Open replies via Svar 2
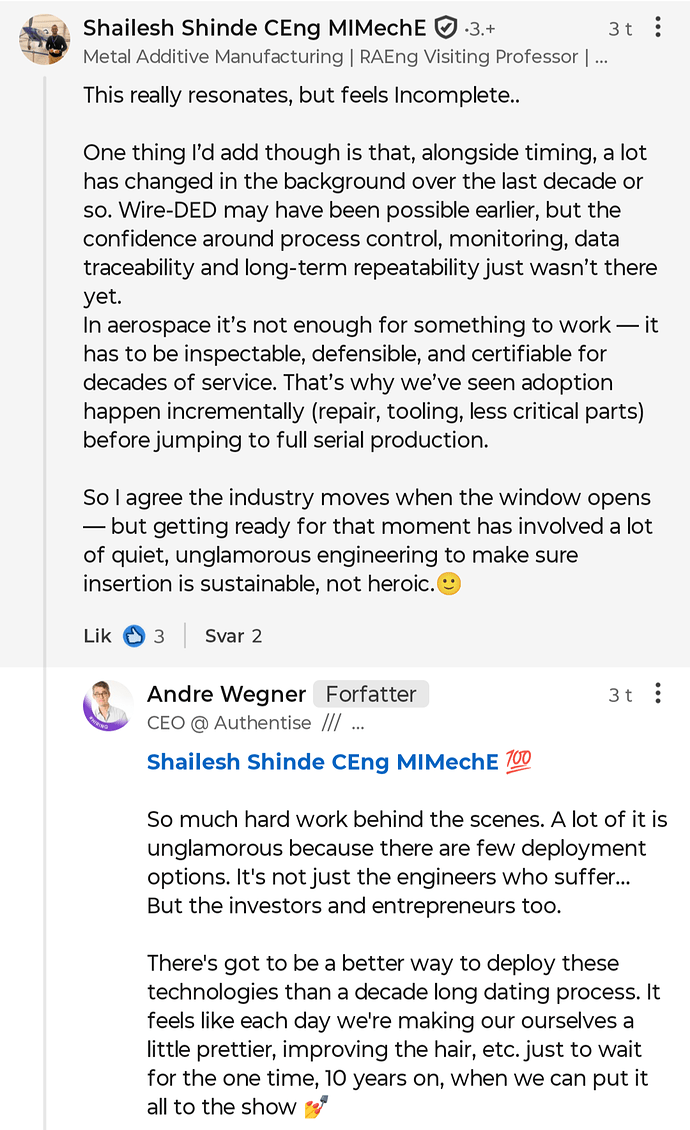 tap(232, 635)
